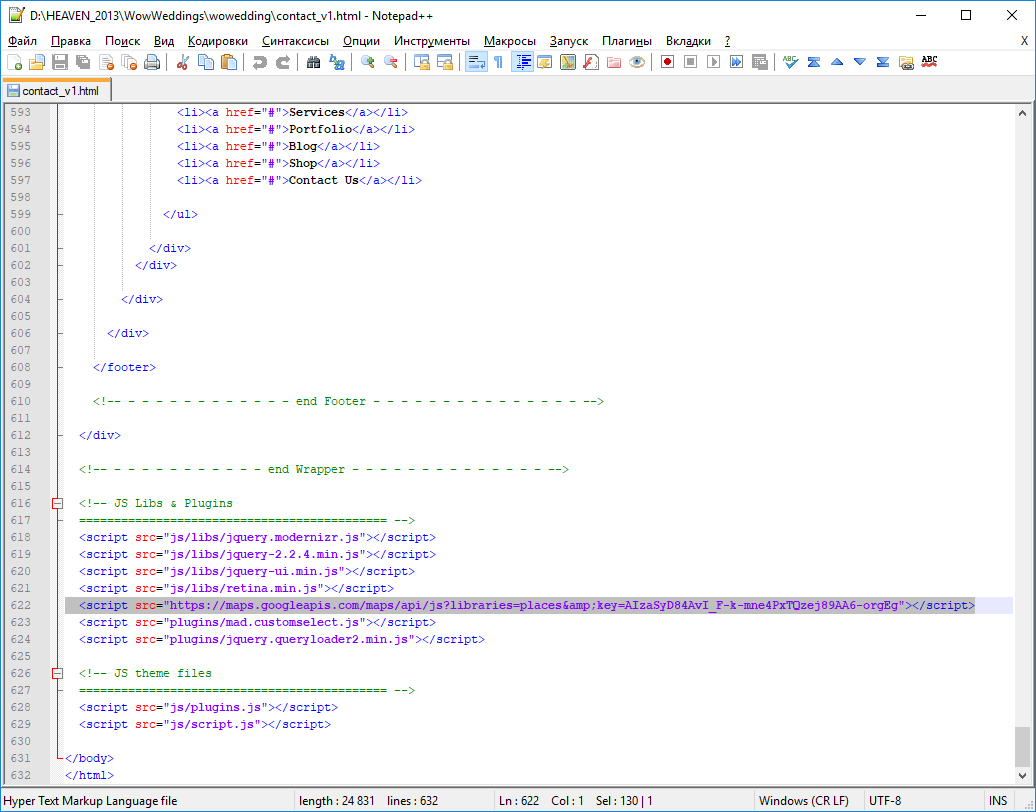Open the Плагины menu

626,41
